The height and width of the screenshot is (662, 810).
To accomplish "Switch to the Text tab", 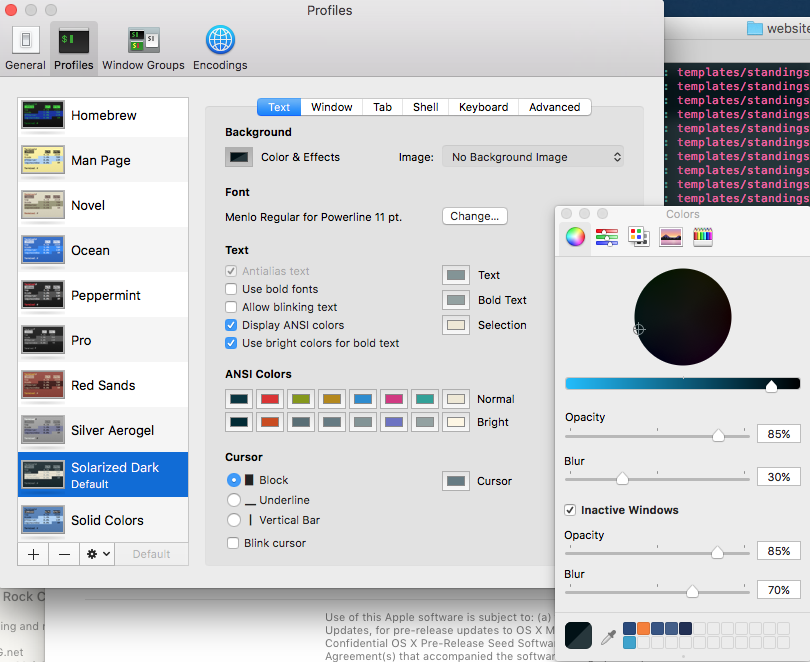I will (x=279, y=107).
